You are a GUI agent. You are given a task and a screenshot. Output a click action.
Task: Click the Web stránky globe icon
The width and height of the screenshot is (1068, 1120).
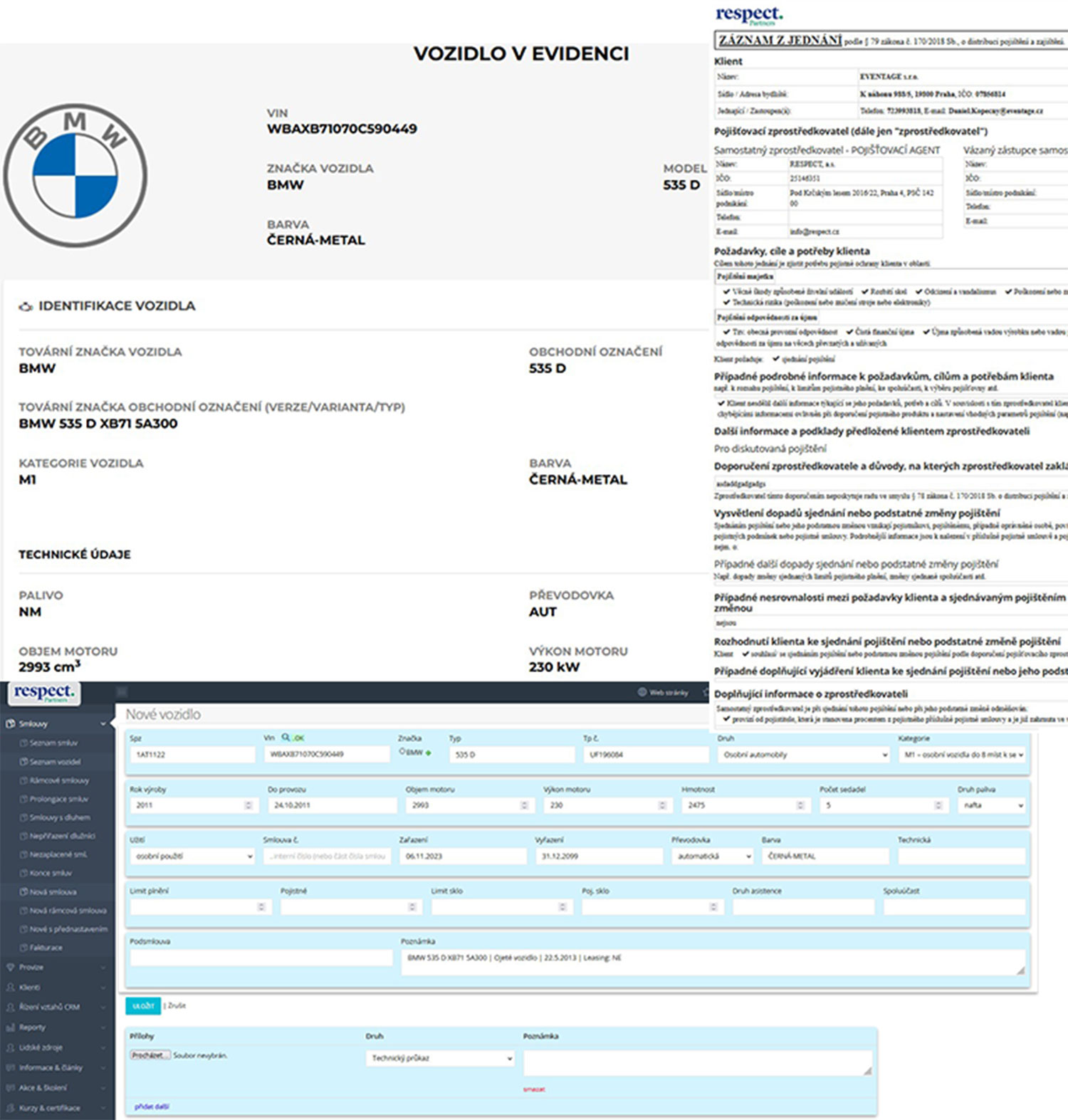642,692
